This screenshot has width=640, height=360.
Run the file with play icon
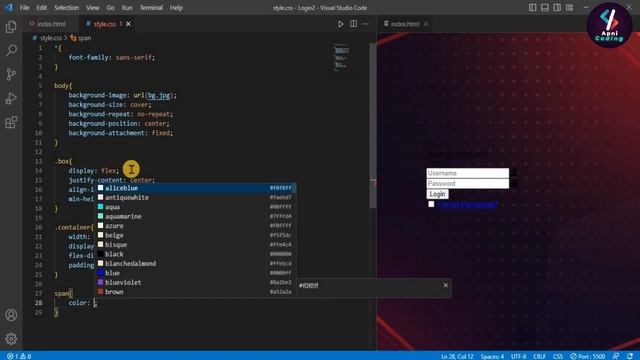[340, 24]
